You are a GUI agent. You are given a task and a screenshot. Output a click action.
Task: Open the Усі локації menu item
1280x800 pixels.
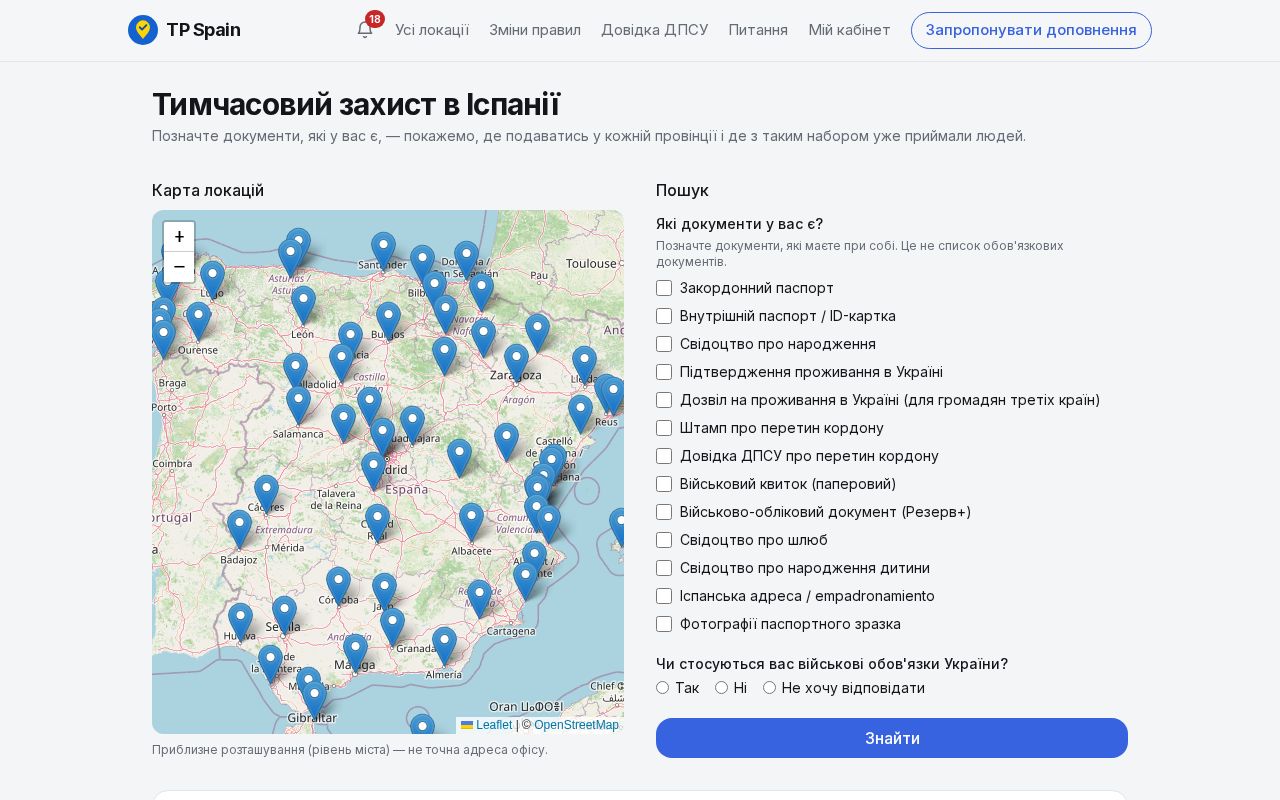coord(432,30)
